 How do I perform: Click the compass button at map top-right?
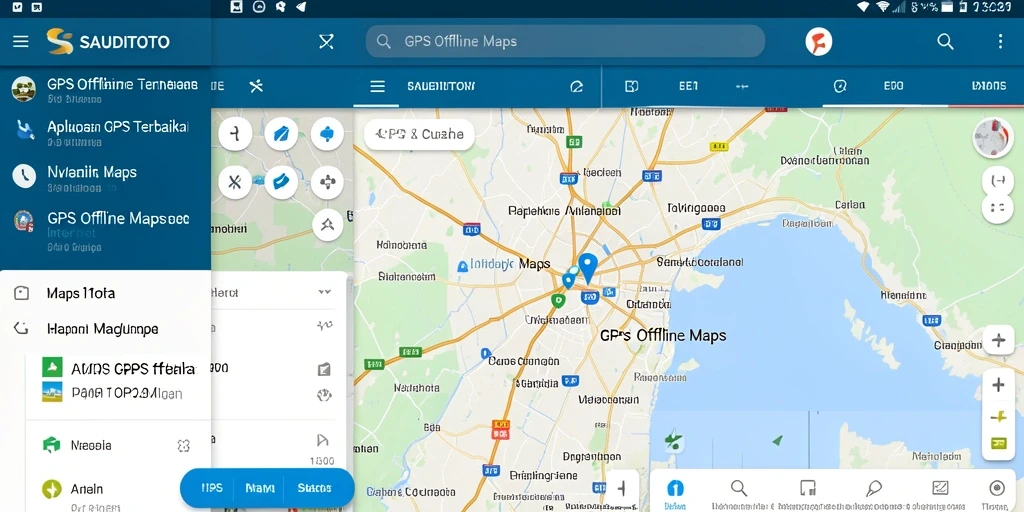coord(993,138)
